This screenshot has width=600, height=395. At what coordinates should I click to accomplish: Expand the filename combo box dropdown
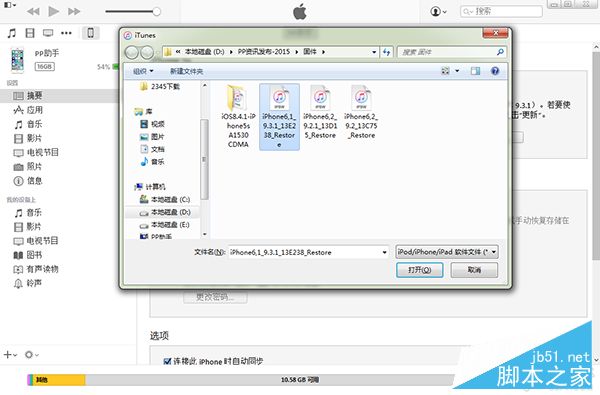(385, 252)
